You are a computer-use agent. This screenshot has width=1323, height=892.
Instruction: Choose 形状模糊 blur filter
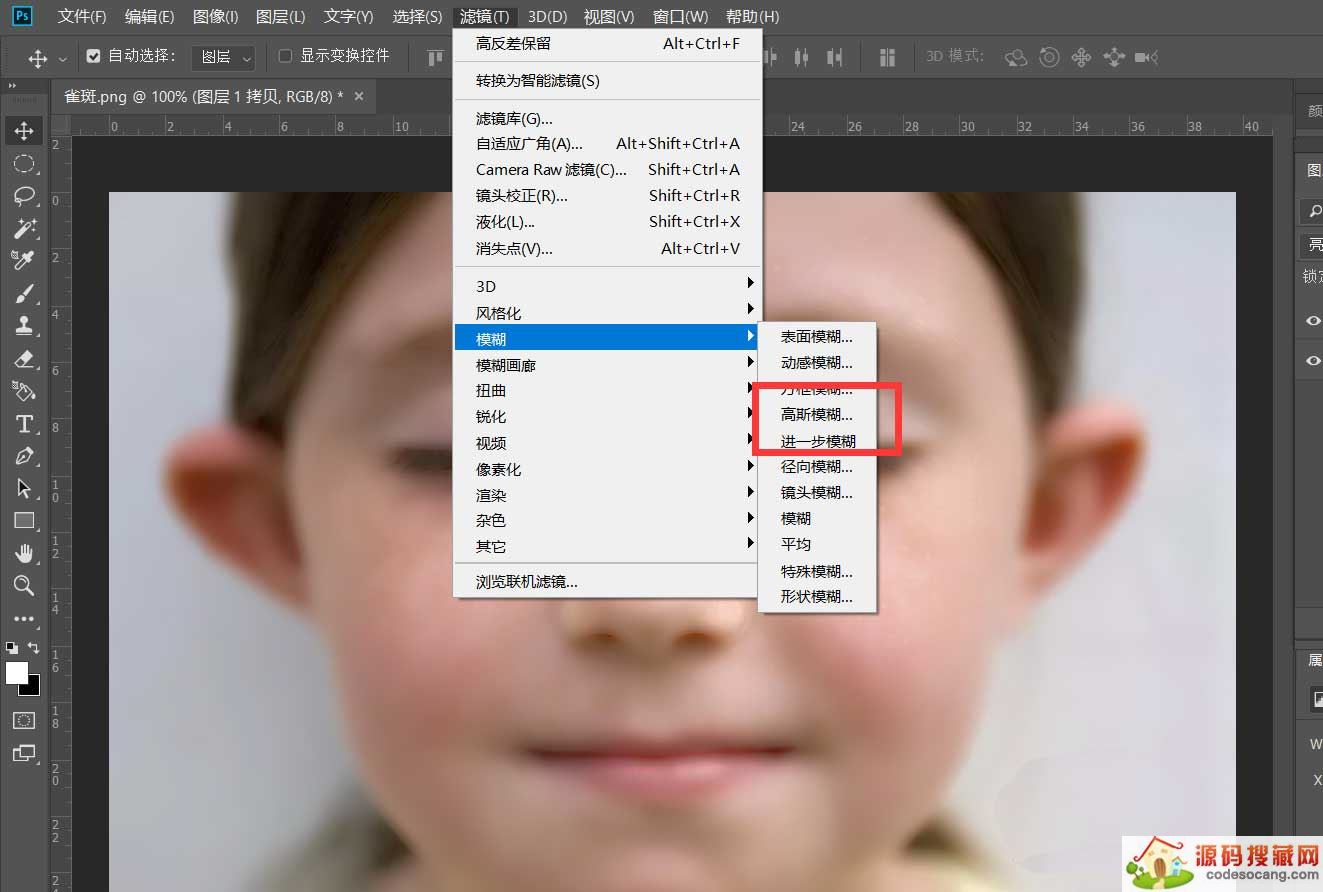pyautogui.click(x=817, y=597)
